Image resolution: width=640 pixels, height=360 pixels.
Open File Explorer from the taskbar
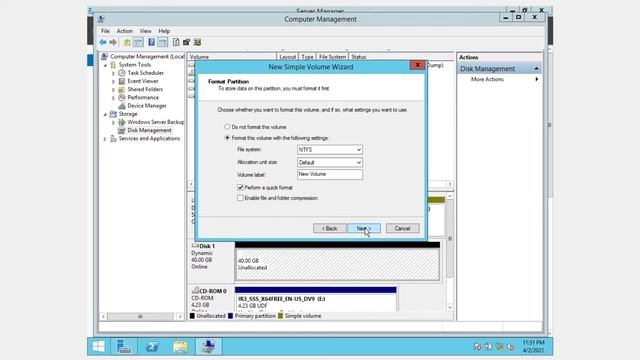click(180, 347)
